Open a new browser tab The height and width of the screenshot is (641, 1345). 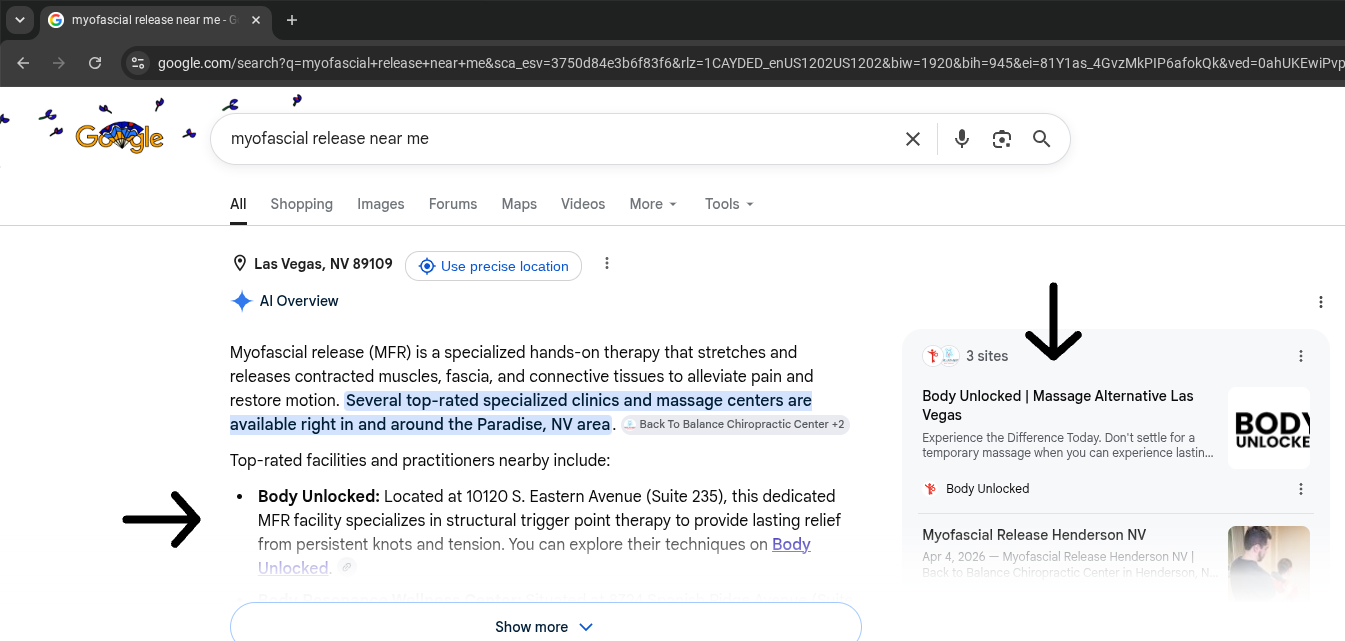(x=292, y=20)
